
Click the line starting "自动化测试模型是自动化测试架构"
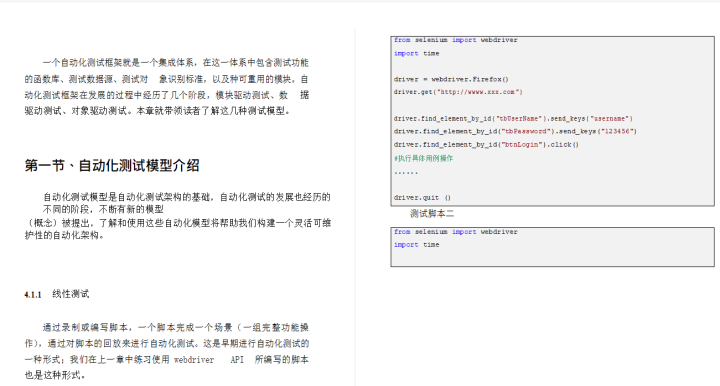coord(186,197)
